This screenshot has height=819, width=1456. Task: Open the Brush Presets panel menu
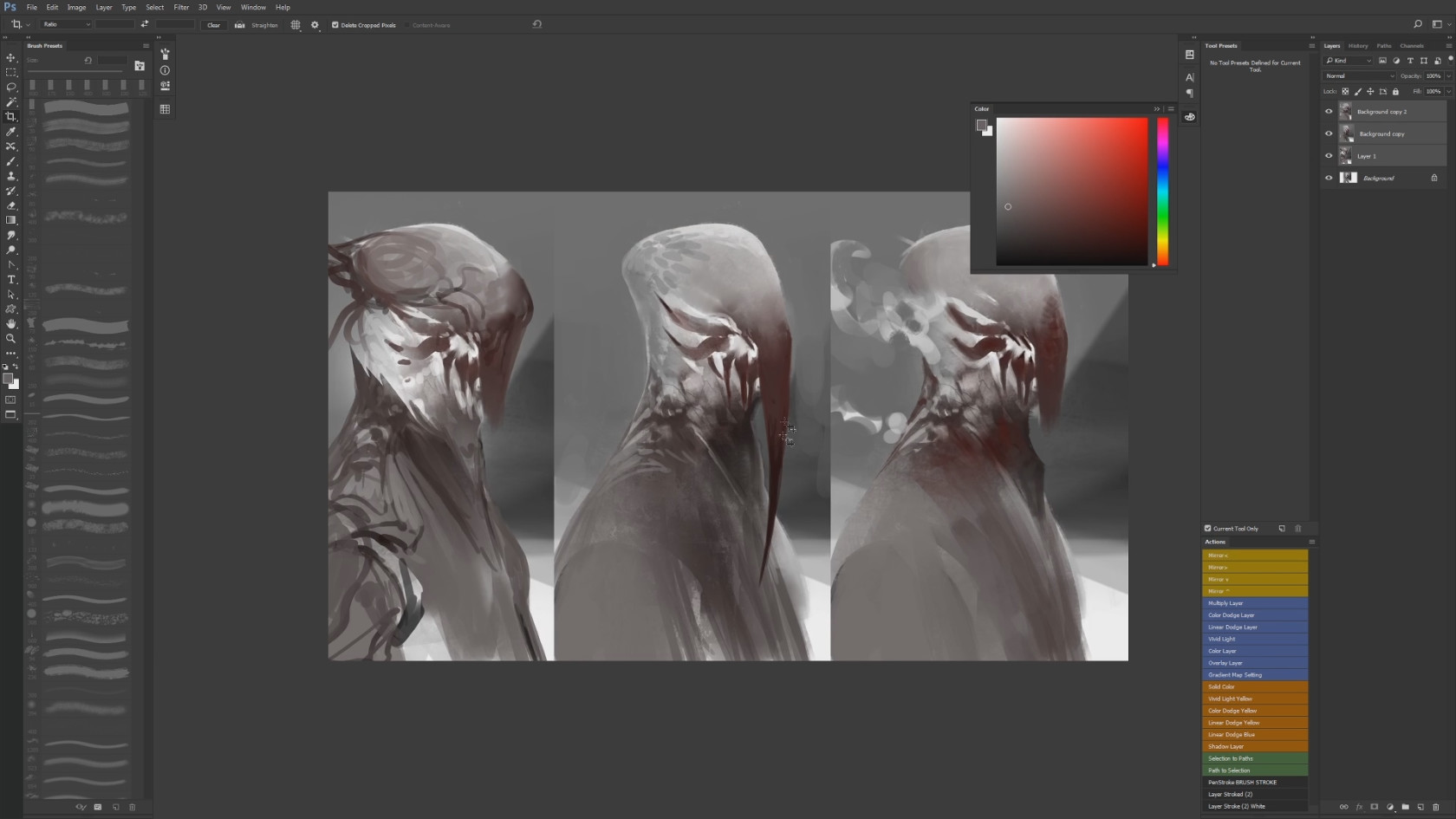[146, 46]
